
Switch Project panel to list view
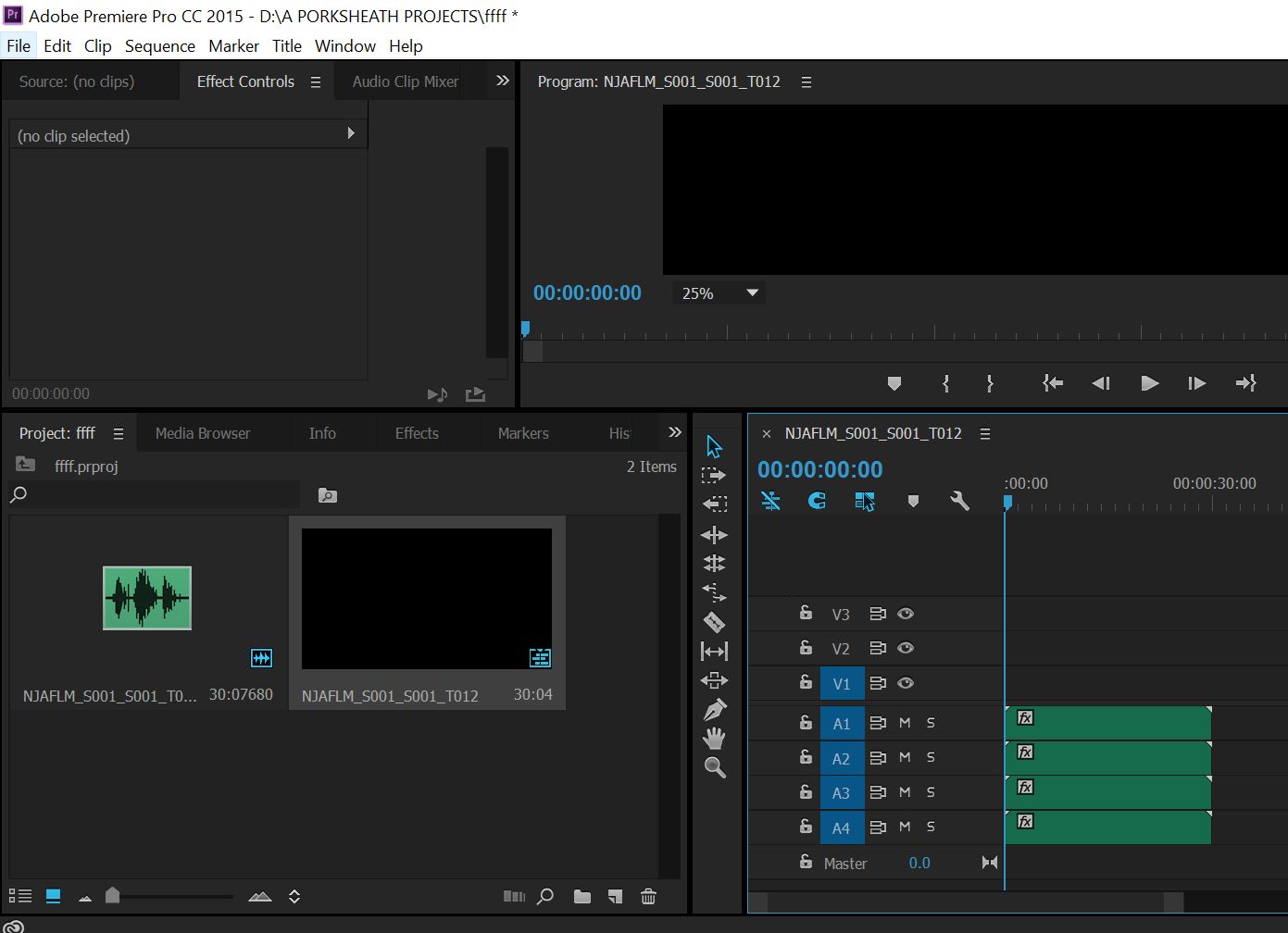tap(19, 896)
